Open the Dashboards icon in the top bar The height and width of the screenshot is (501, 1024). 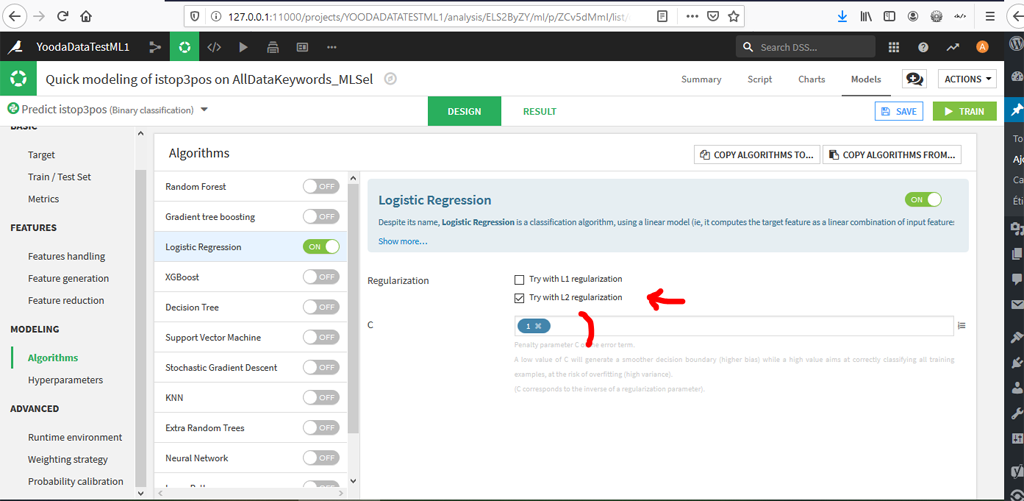click(302, 47)
